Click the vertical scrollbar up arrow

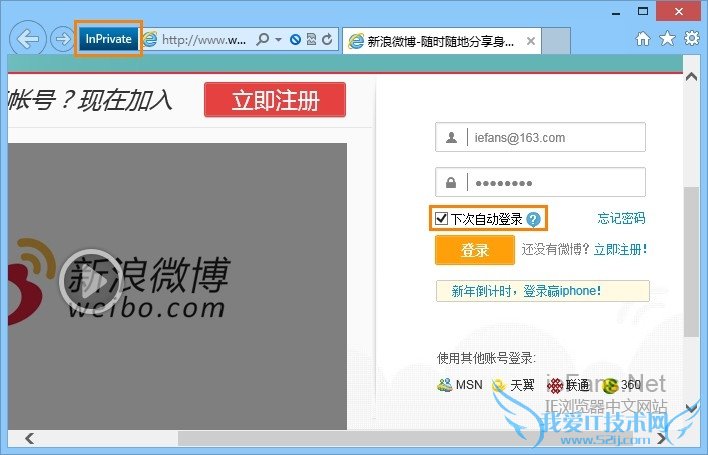click(x=691, y=77)
